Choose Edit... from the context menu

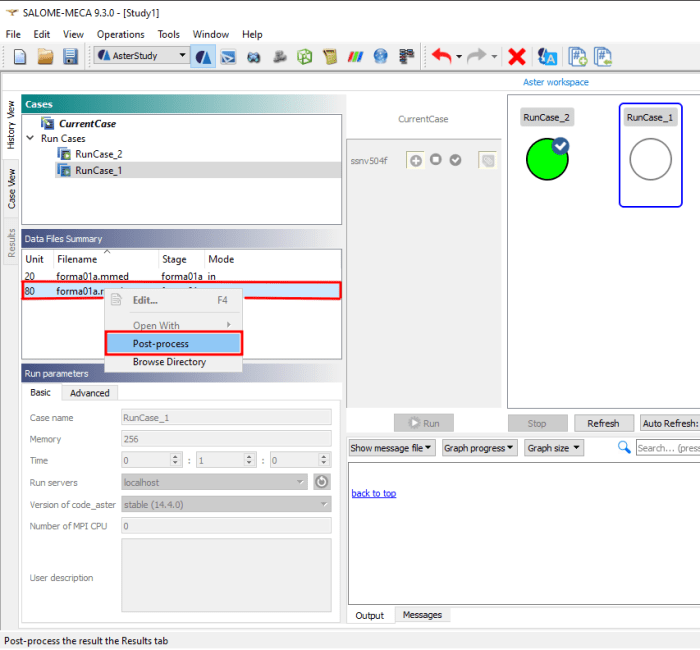[x=174, y=300]
